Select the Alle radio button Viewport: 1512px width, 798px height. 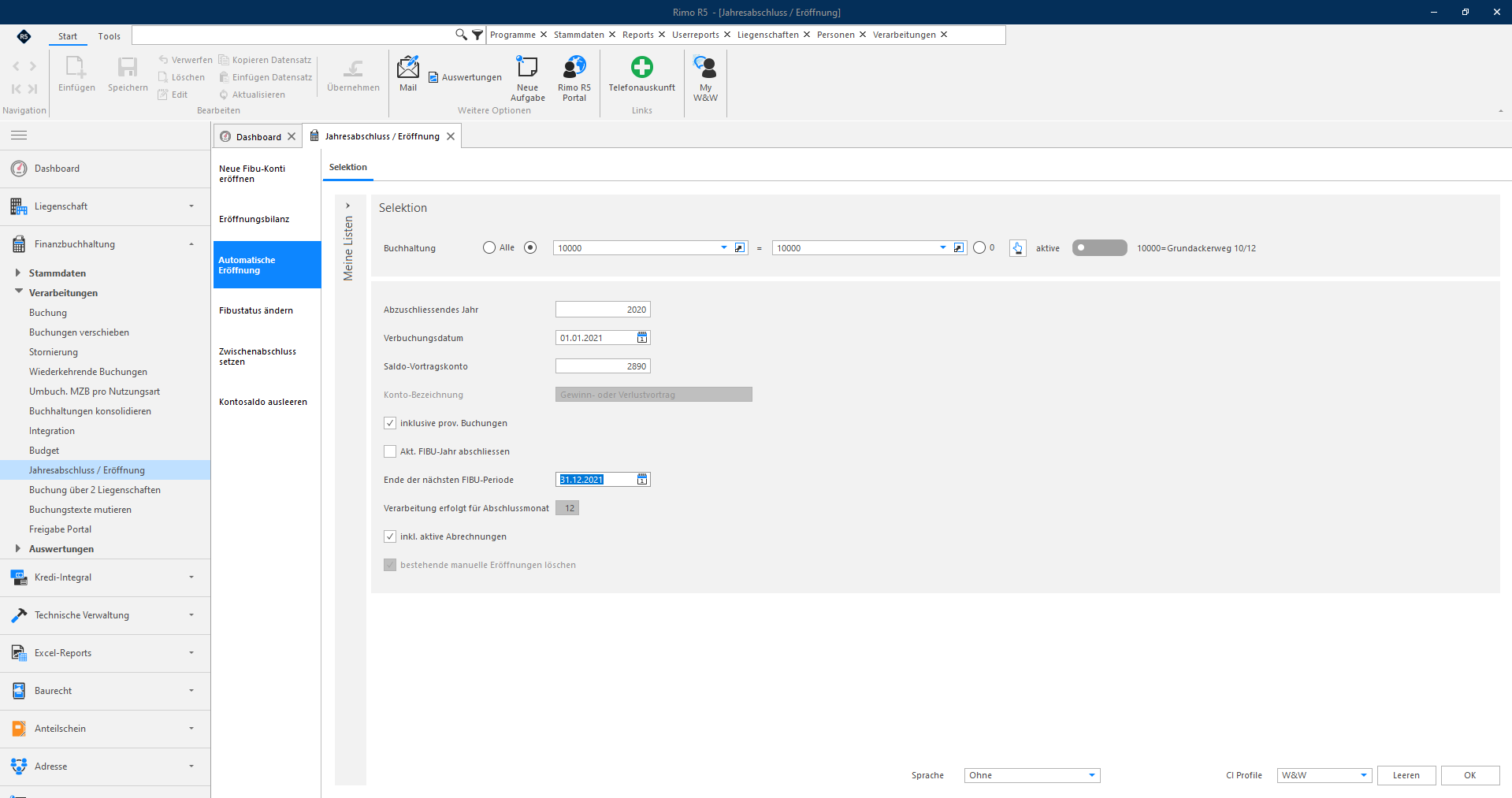coord(489,247)
